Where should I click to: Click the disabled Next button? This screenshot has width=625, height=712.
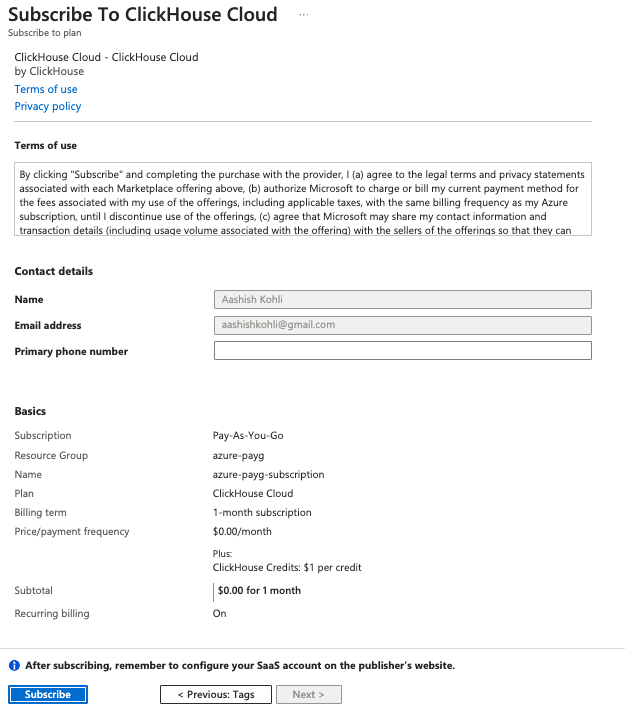click(x=309, y=694)
